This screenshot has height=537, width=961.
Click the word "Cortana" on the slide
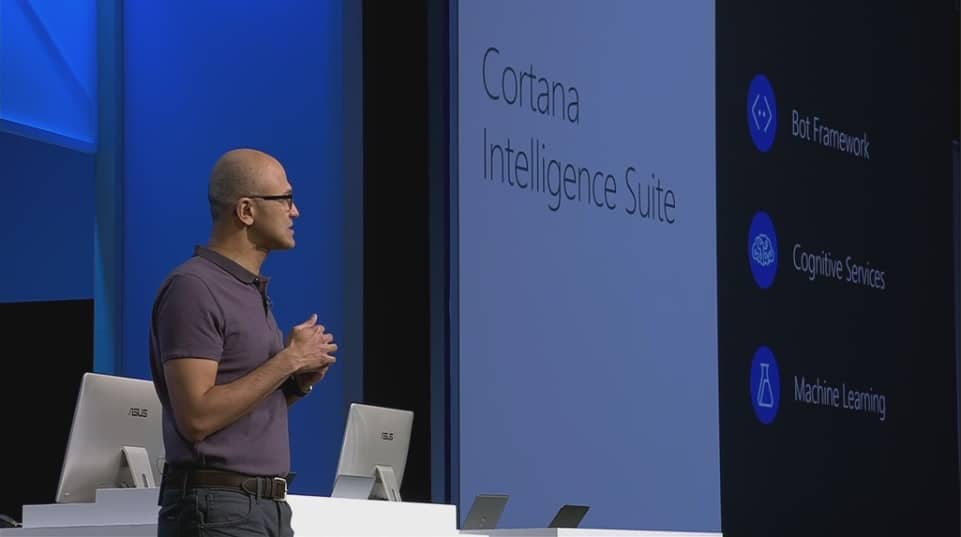click(530, 86)
